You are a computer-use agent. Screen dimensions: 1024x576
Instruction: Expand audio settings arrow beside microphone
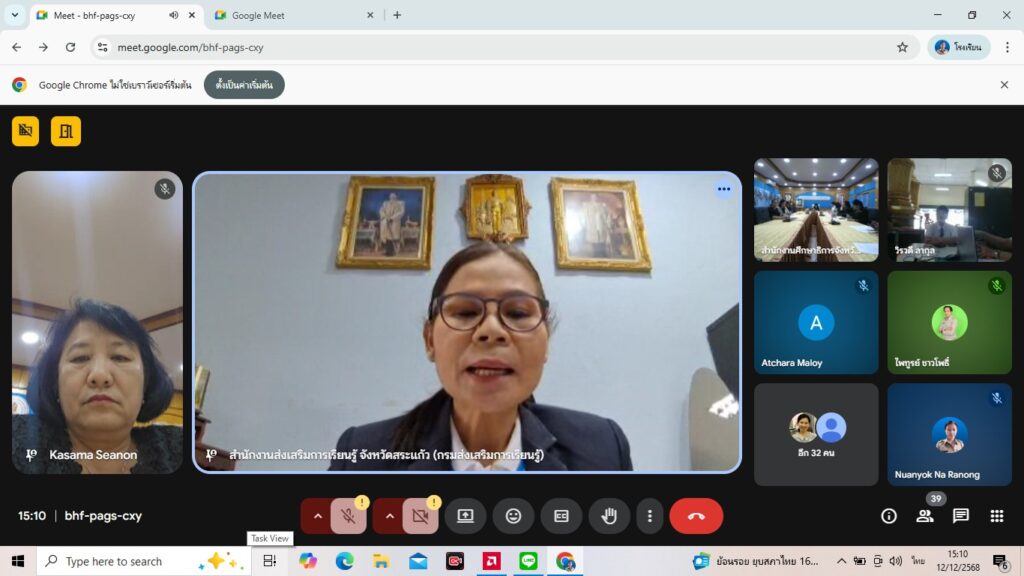click(x=318, y=516)
